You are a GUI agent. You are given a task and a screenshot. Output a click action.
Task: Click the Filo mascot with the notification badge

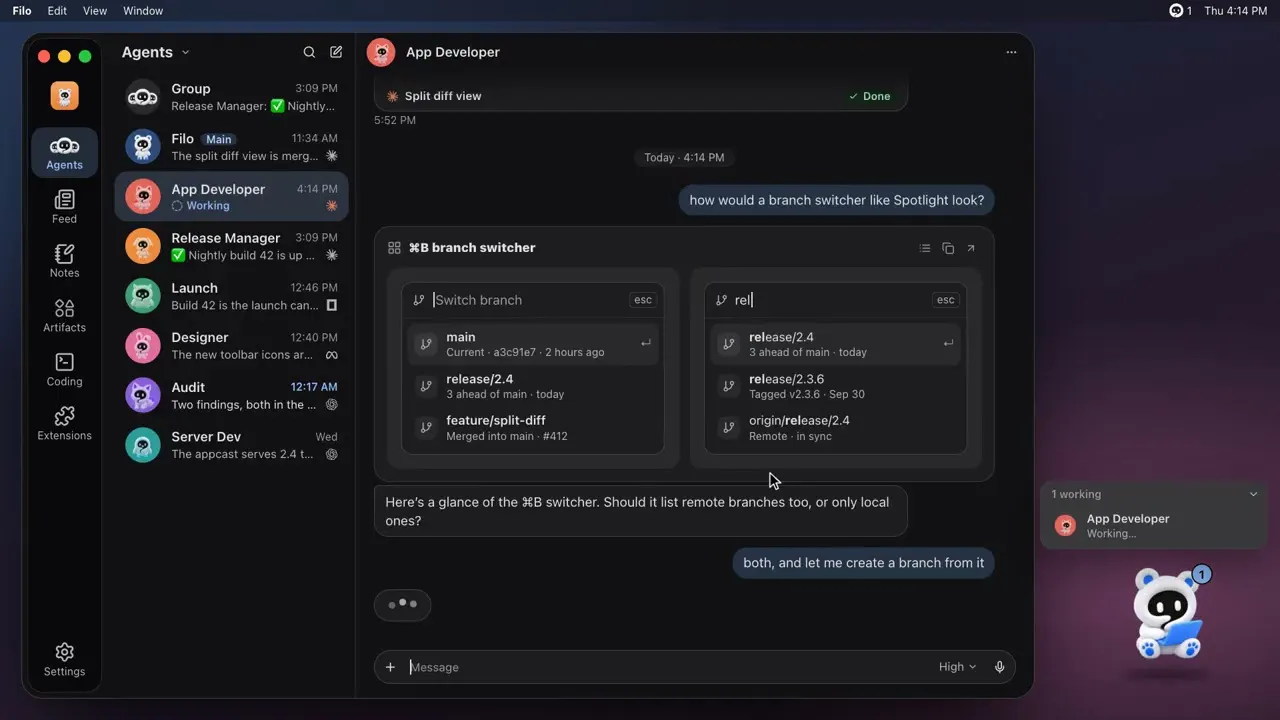pos(1168,614)
